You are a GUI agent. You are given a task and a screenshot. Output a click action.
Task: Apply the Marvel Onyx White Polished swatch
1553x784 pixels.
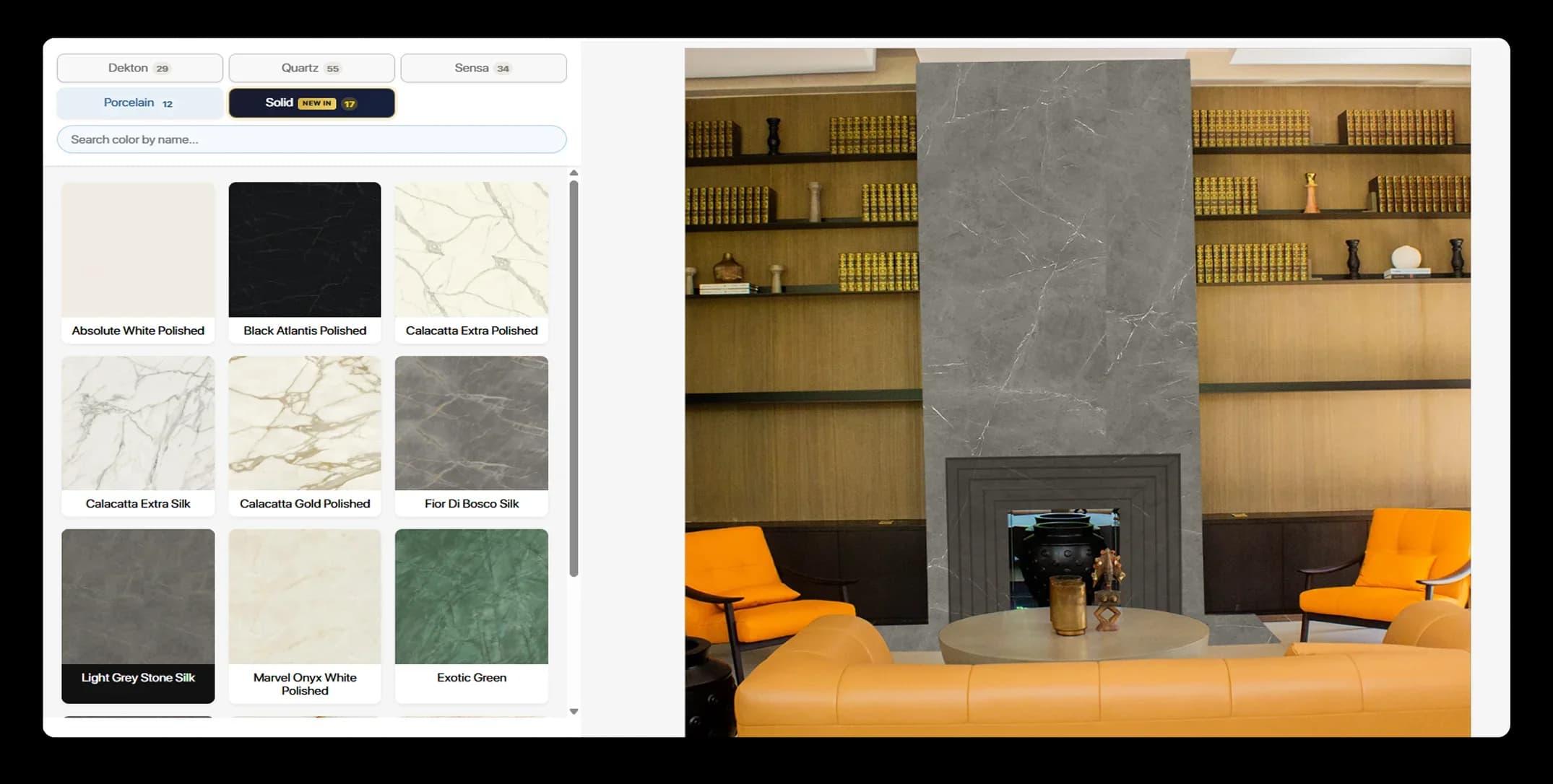pyautogui.click(x=305, y=616)
